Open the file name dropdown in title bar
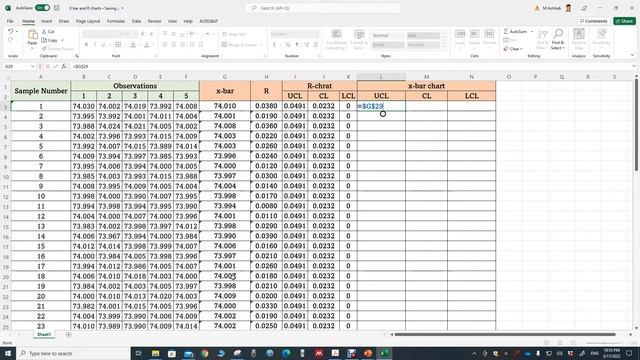This screenshot has height=360, width=640. [122, 8]
